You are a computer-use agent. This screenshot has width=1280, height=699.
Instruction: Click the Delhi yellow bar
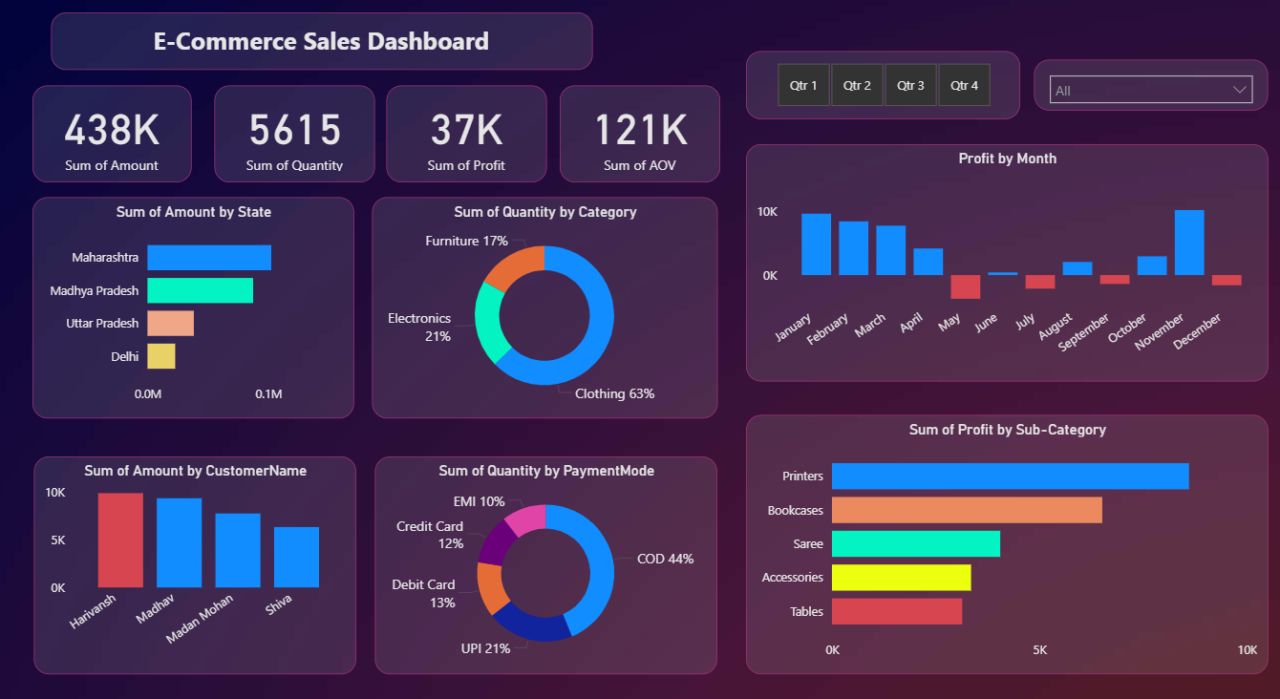tap(161, 356)
